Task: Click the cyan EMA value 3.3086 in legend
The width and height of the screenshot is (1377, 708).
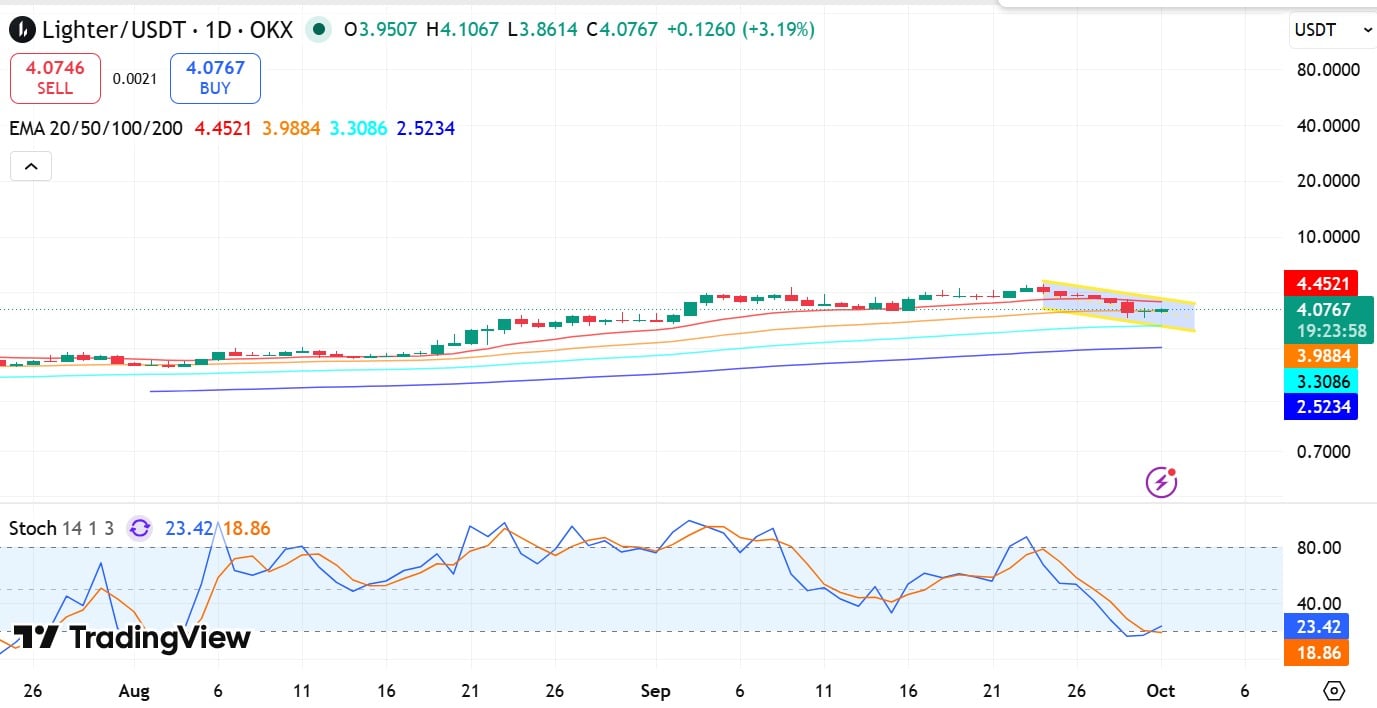Action: [x=358, y=128]
